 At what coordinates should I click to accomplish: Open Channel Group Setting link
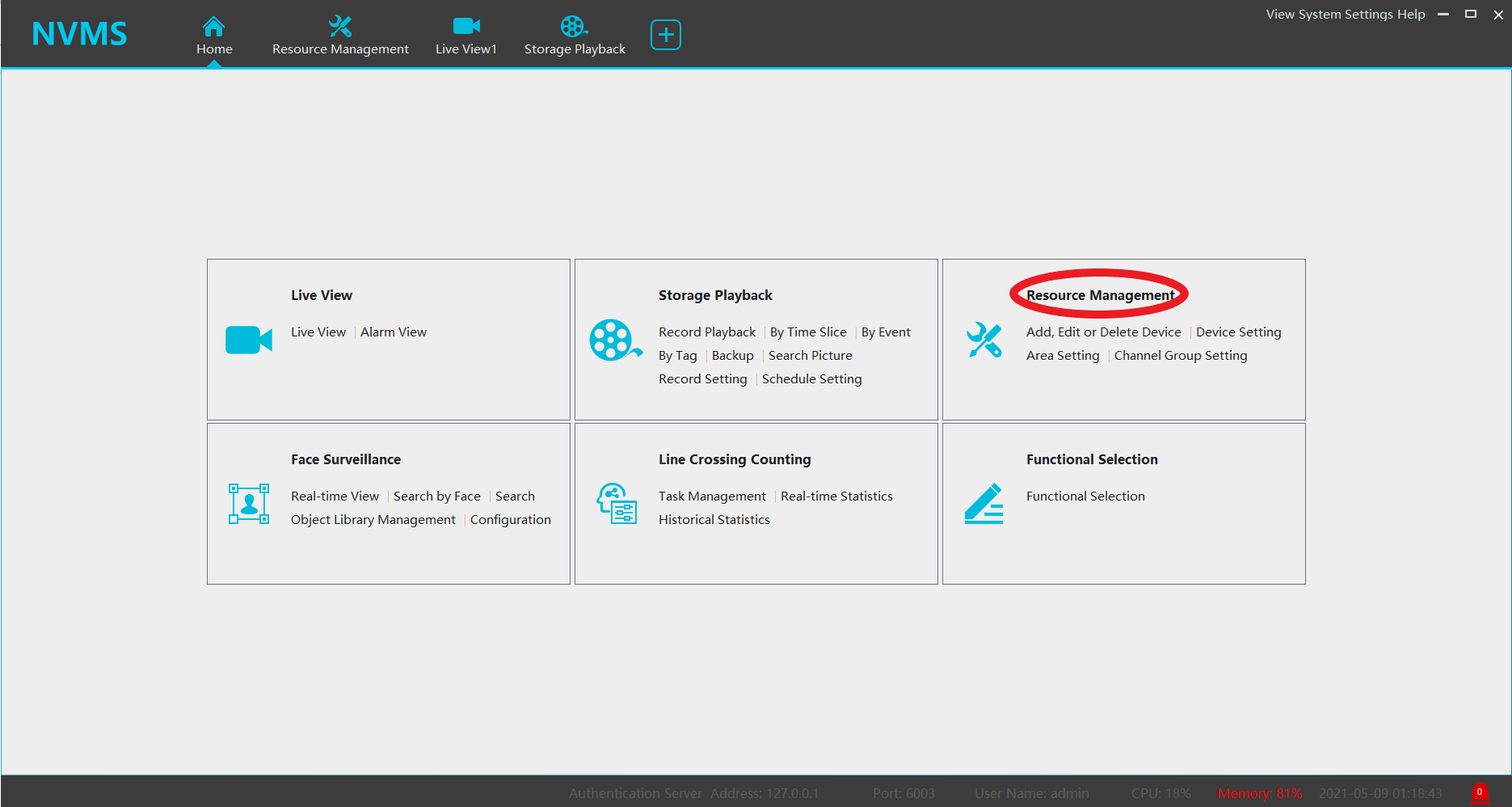(x=1181, y=356)
